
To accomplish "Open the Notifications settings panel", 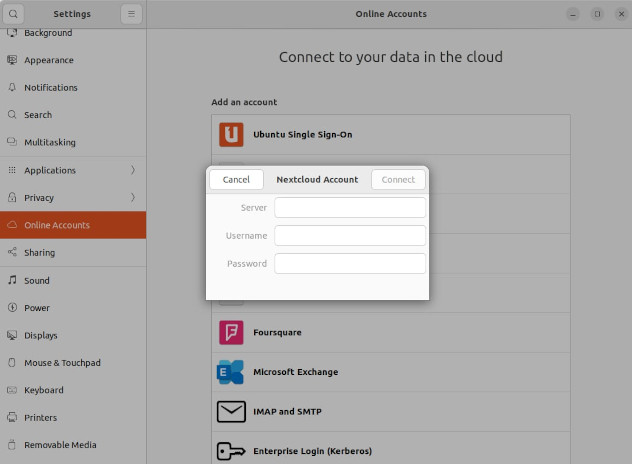I will click(x=50, y=88).
